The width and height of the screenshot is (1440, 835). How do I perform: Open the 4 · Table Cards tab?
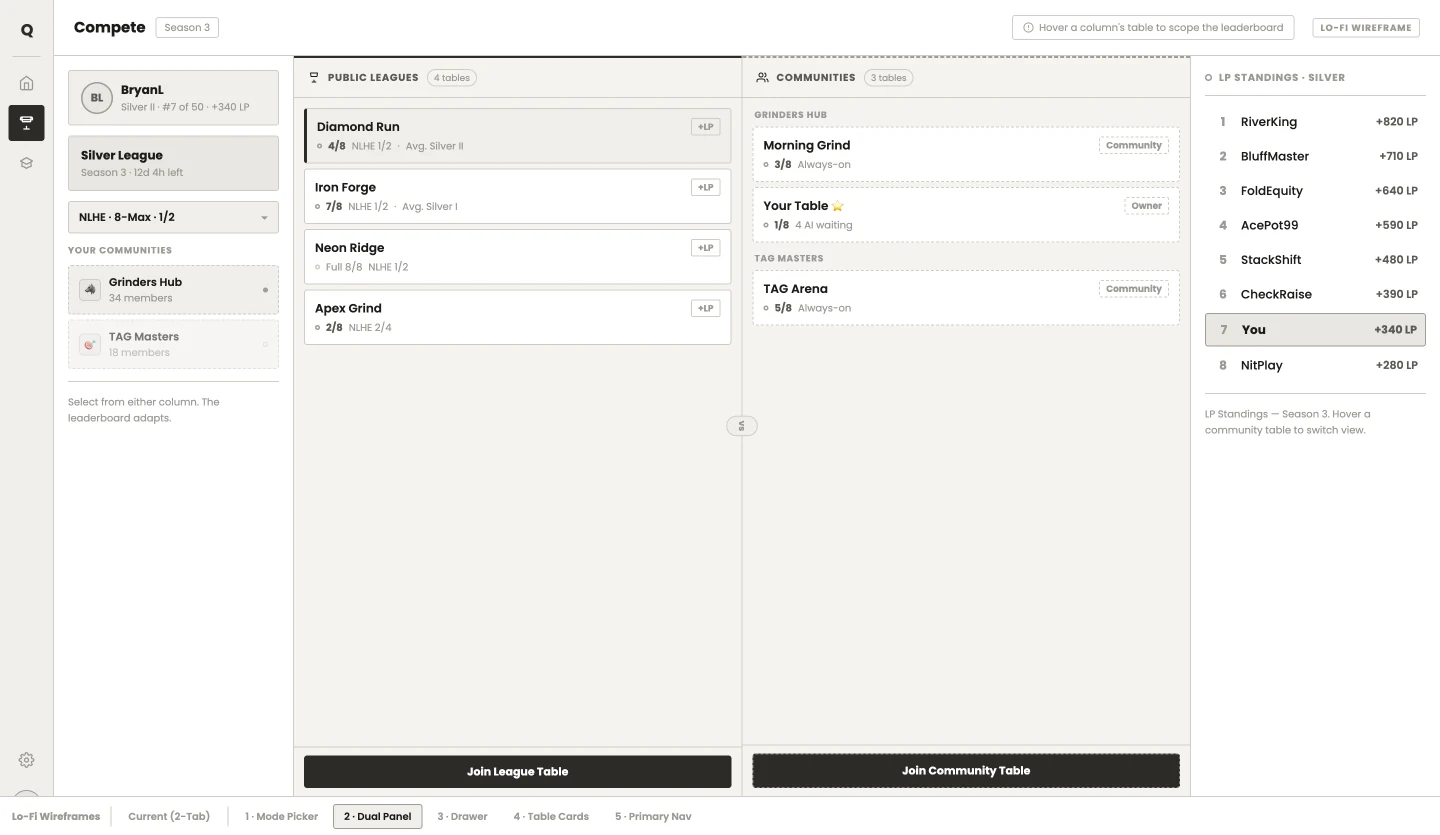(x=551, y=816)
